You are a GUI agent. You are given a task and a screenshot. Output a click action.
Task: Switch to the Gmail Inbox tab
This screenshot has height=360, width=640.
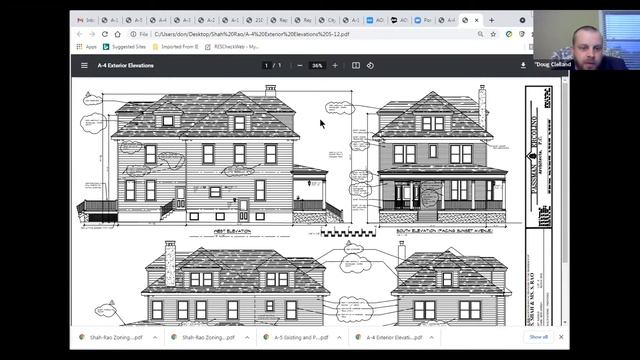(86, 20)
